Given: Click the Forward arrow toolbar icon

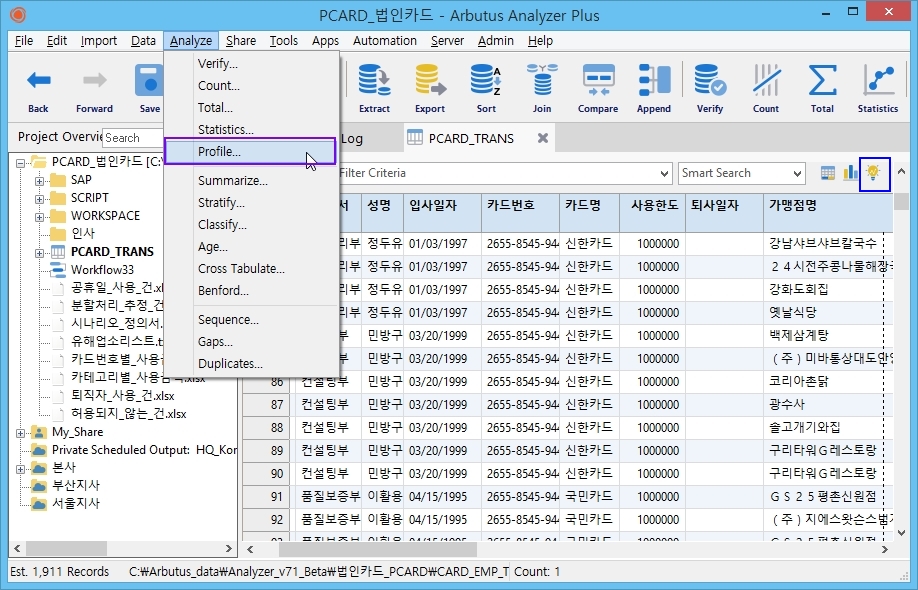Looking at the screenshot, I should [94, 81].
